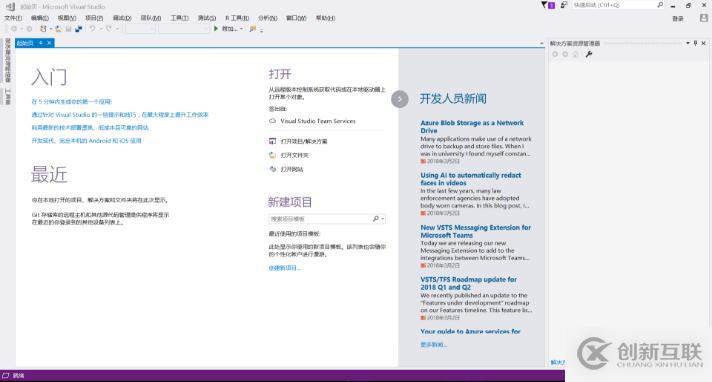This screenshot has width=712, height=382.
Task: Open Using AI to automatically redact faces article
Action: tap(470, 179)
